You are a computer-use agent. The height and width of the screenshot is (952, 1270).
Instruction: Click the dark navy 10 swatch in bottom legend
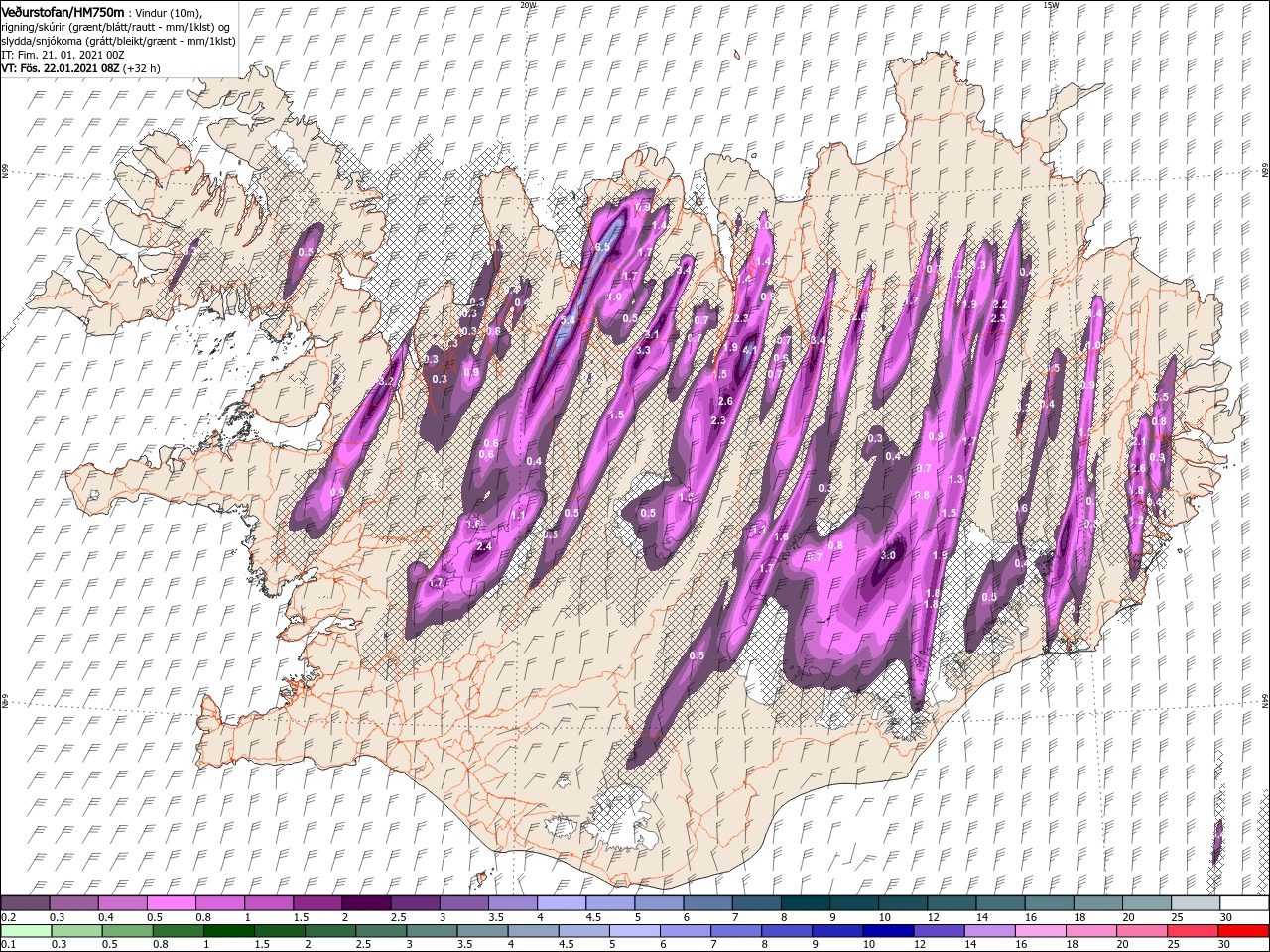pyautogui.click(x=887, y=931)
